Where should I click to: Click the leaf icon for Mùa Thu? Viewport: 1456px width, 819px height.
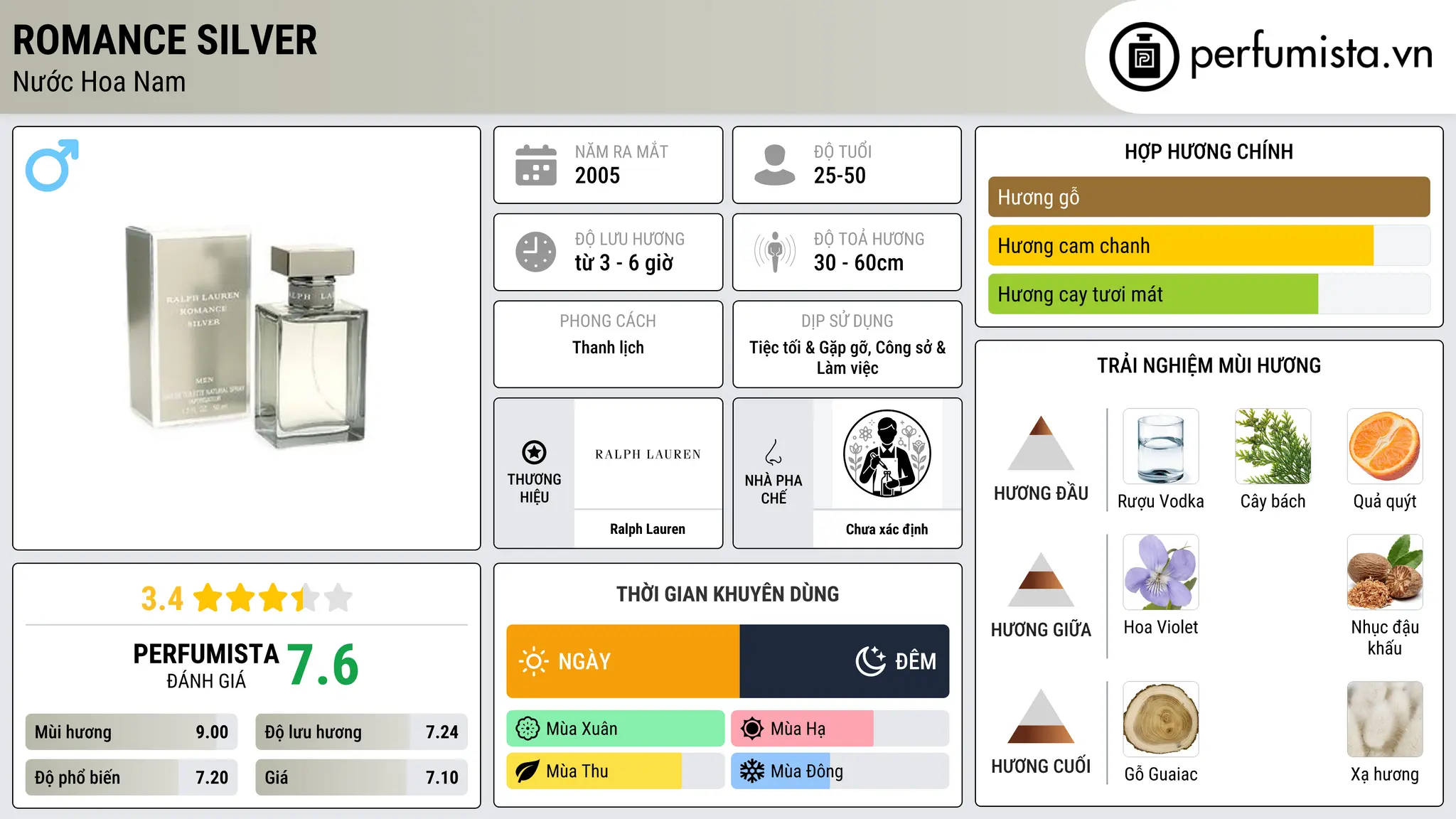[528, 771]
